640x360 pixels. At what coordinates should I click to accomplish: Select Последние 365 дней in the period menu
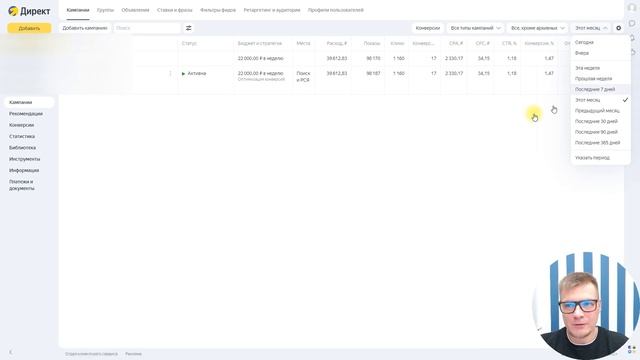(x=600, y=143)
